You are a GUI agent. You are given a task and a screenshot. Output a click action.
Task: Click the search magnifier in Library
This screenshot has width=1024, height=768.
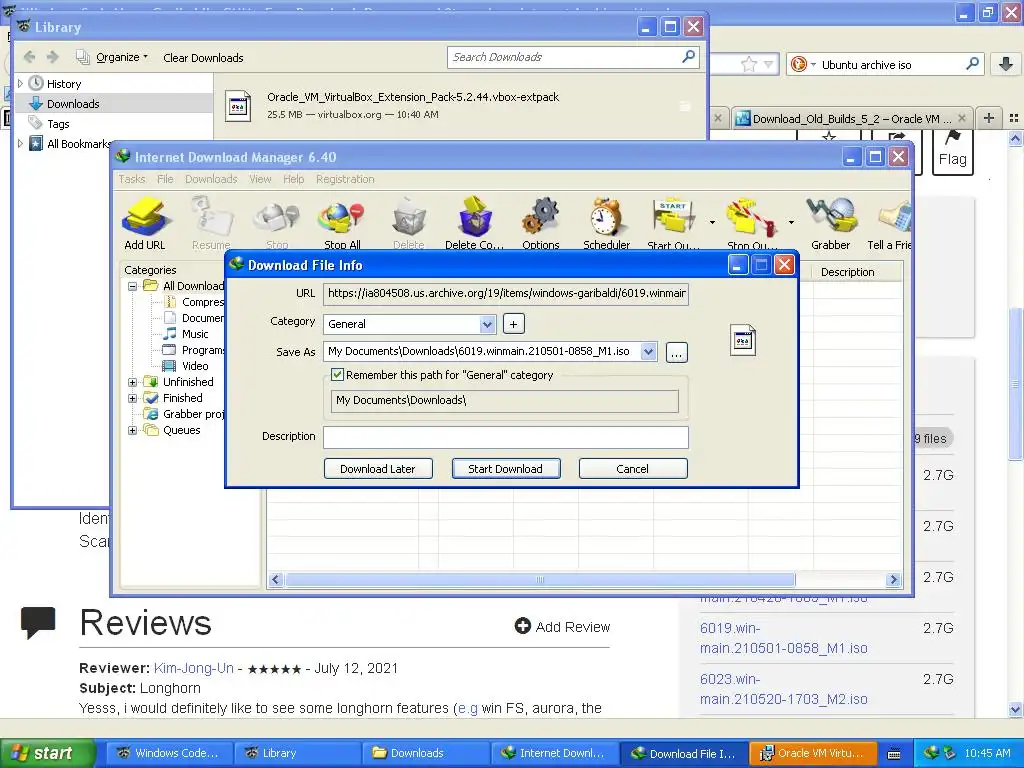pyautogui.click(x=688, y=57)
